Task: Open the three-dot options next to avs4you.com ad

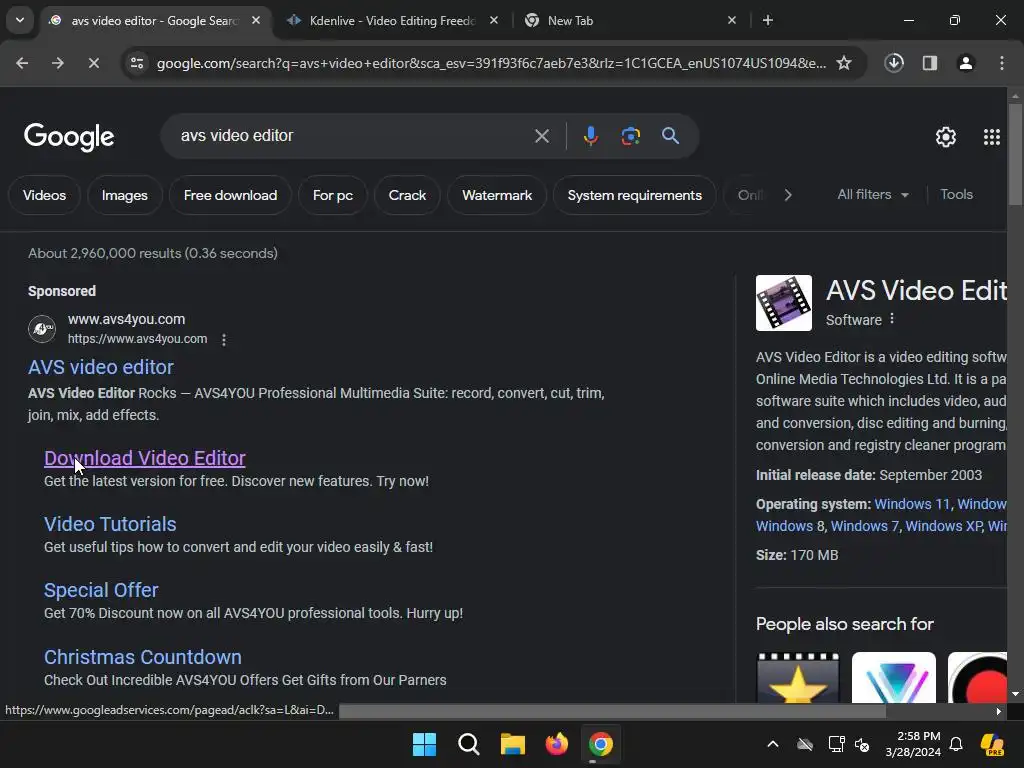Action: (x=224, y=340)
